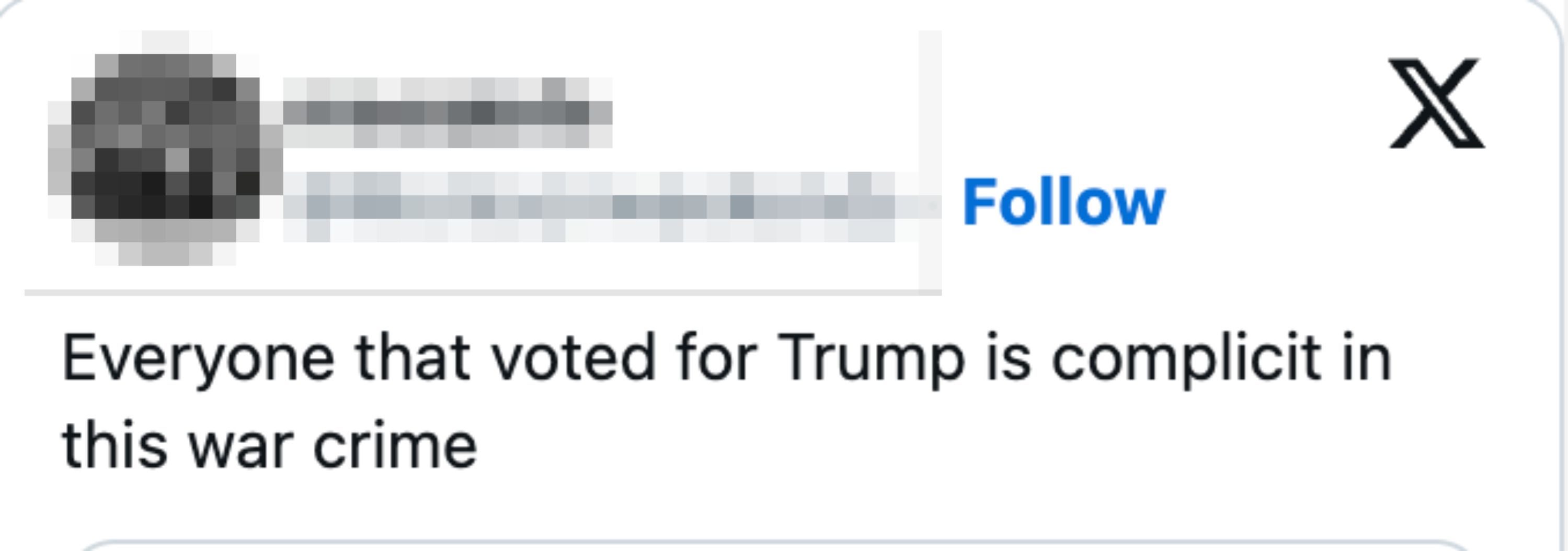Click the word "Everyone" in the post
1568x551 pixels.
pyautogui.click(x=199, y=359)
